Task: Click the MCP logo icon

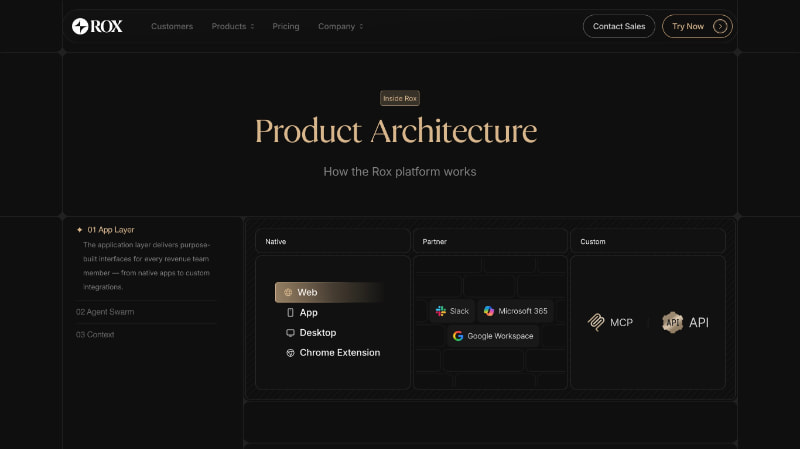Action: (x=596, y=322)
